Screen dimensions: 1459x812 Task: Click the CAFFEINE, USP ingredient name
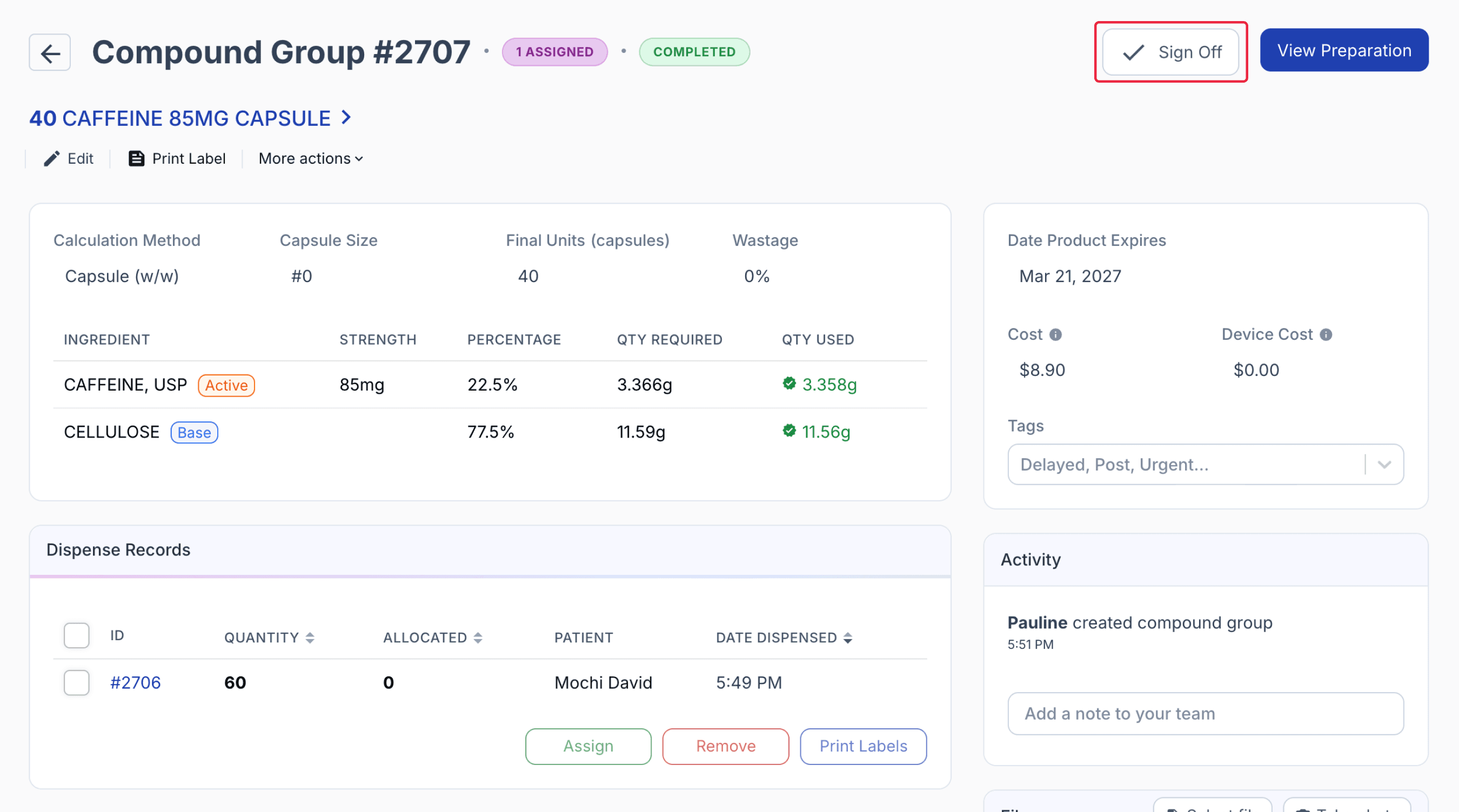tap(125, 385)
